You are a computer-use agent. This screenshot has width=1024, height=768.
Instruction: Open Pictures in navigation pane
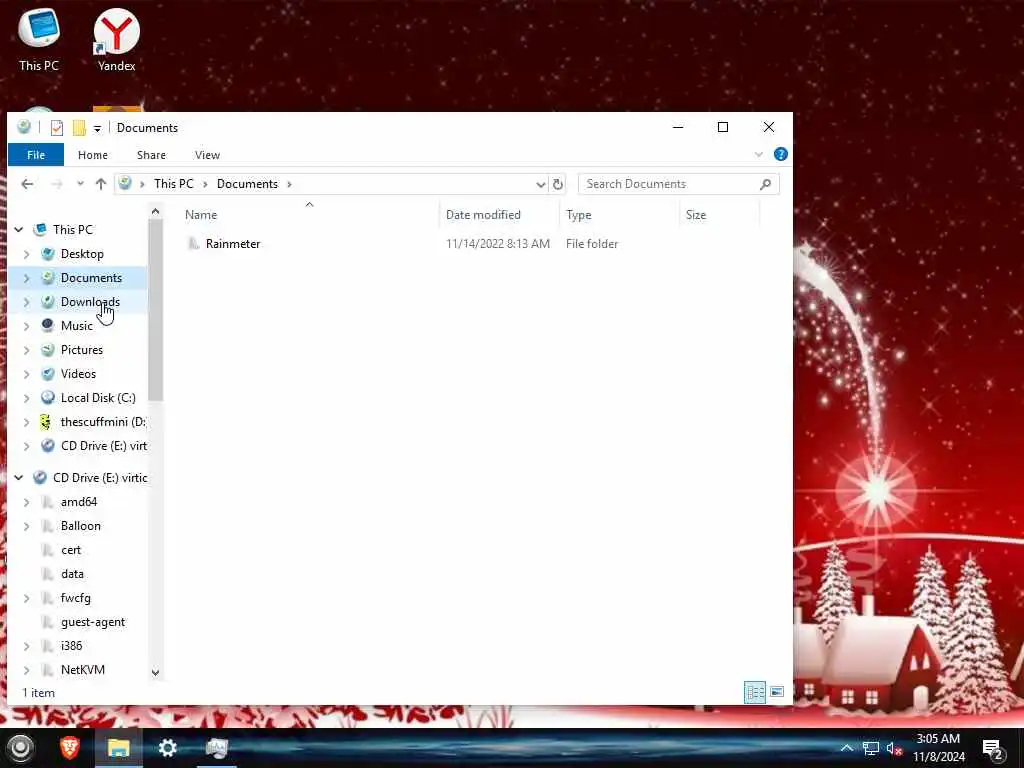(82, 350)
